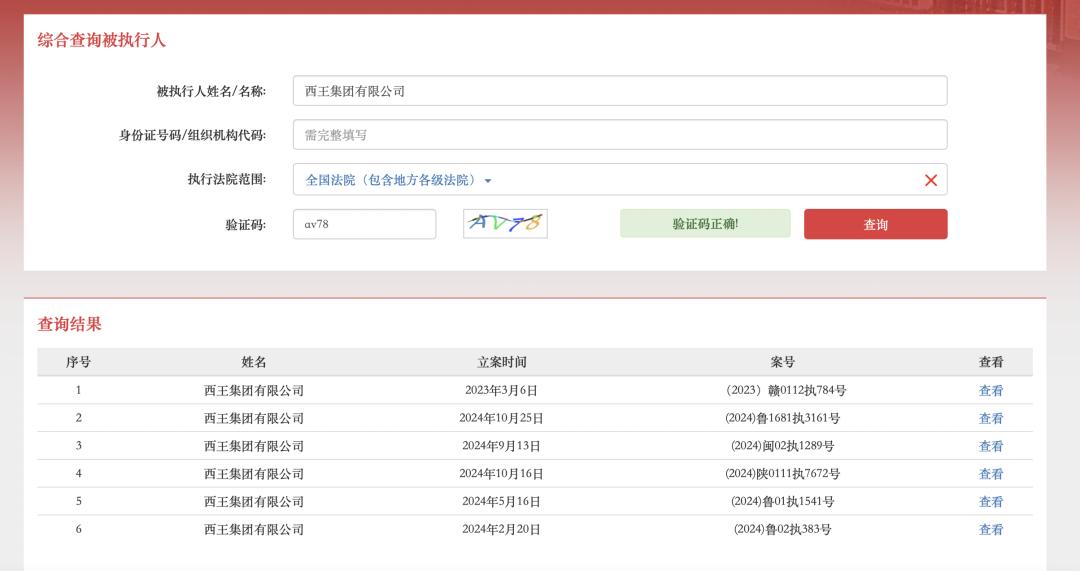Clear court scope with red X icon
Image resolution: width=1080 pixels, height=571 pixels.
click(931, 180)
